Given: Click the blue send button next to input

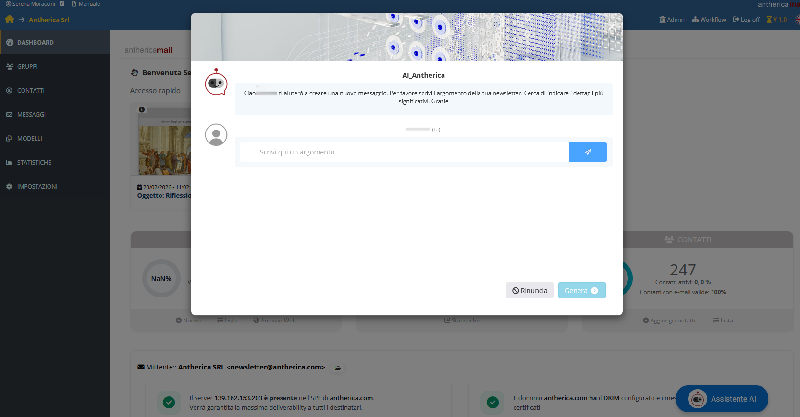Looking at the screenshot, I should (588, 152).
